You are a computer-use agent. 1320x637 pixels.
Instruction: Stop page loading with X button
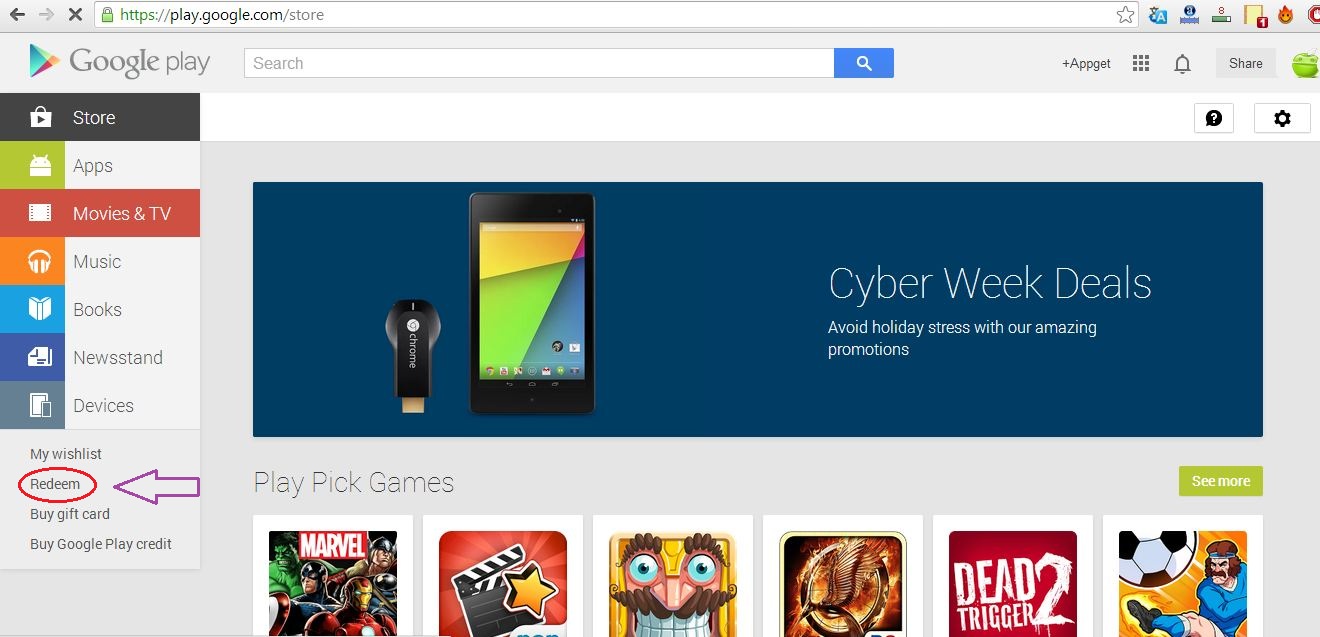pos(77,15)
